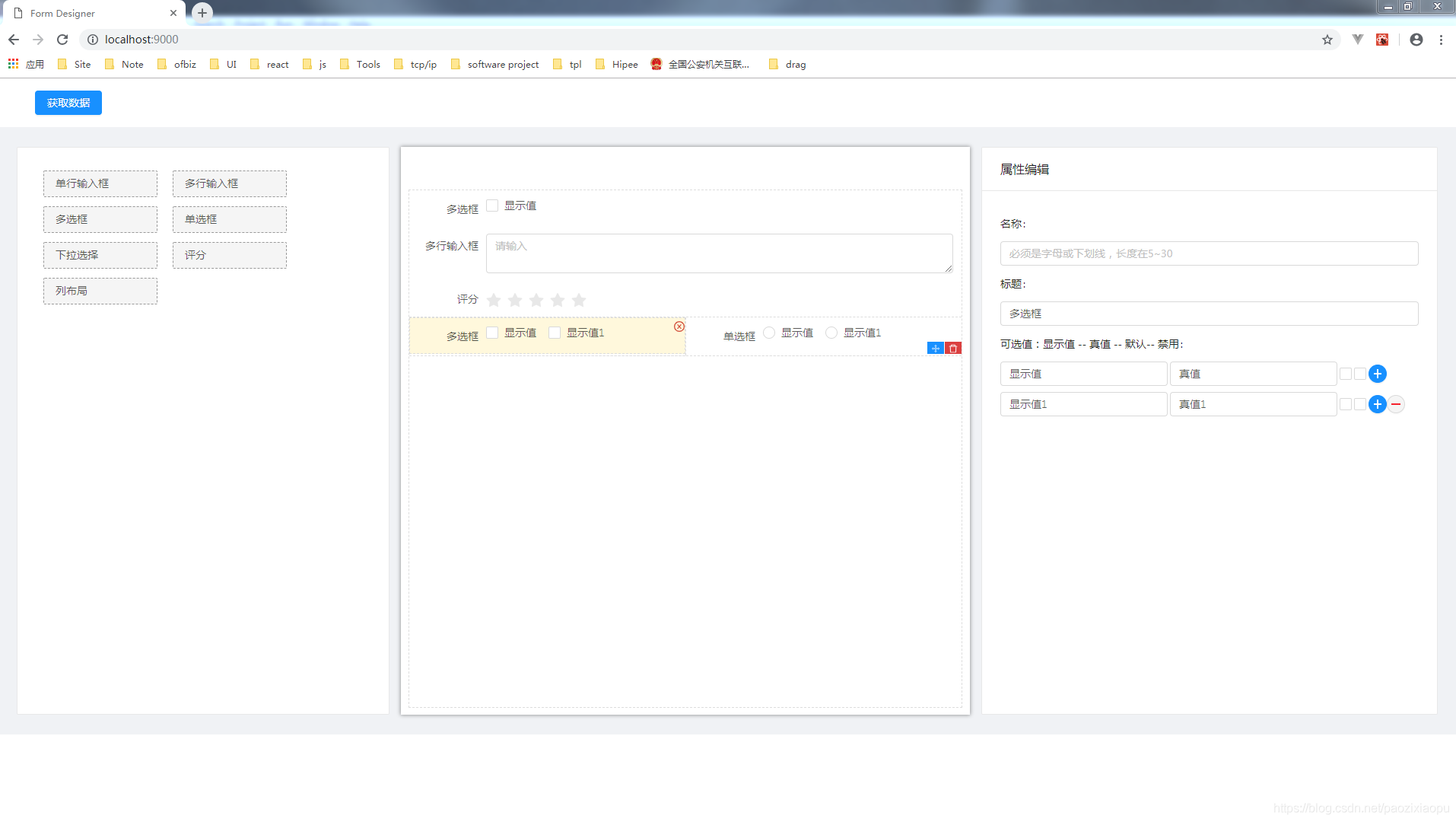The image size is (1456, 822).
Task: Remove the 显示值1 option with the red minus icon
Action: pos(1396,404)
